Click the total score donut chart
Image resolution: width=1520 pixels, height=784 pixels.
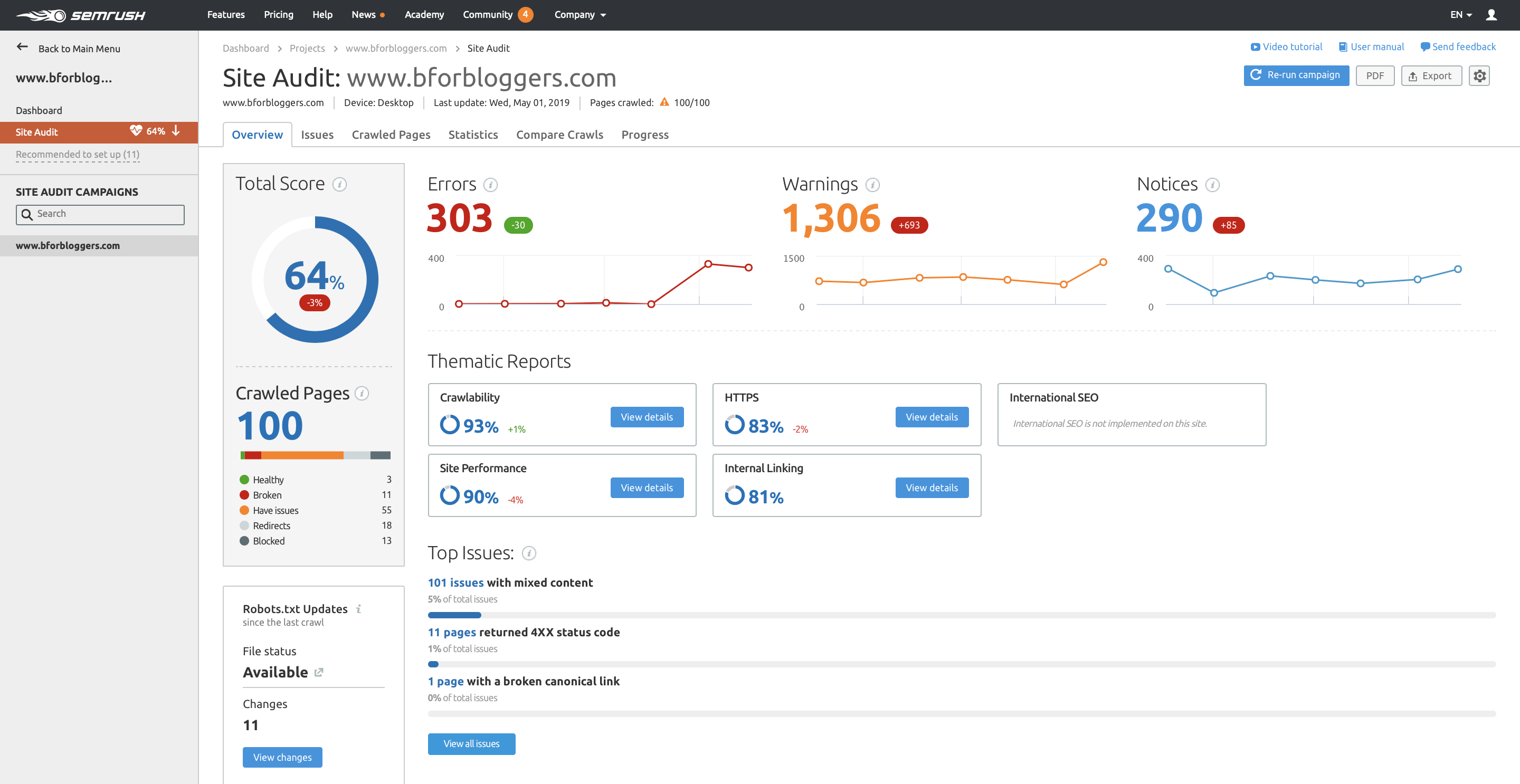(315, 280)
